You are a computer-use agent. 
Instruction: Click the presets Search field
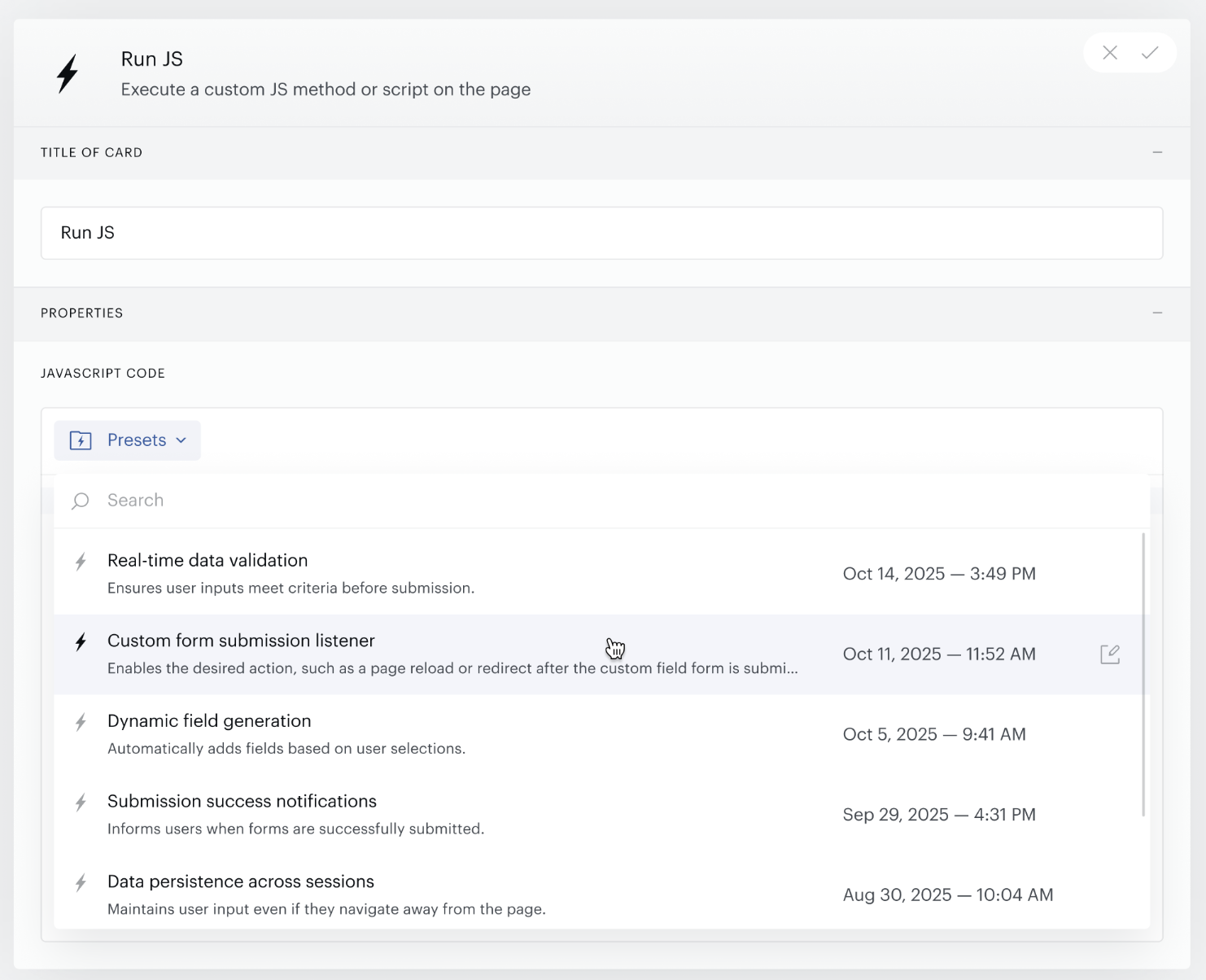[601, 501]
